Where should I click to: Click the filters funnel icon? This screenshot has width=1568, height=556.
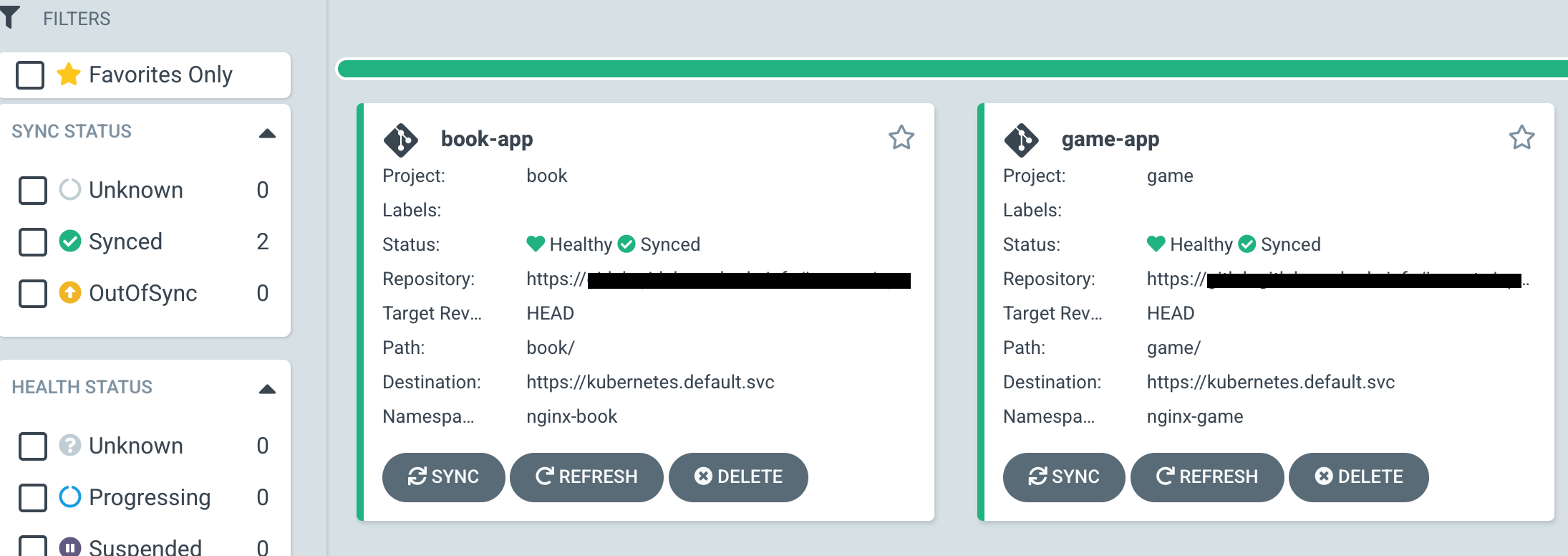tap(10, 17)
